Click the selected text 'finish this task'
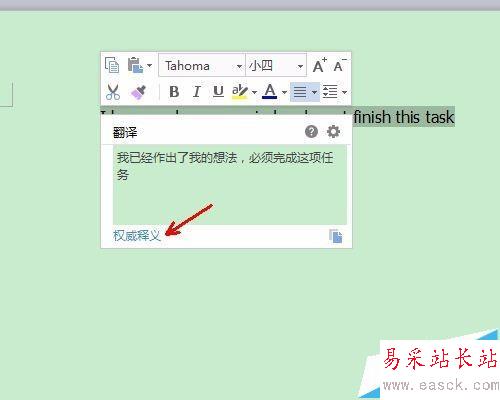Image resolution: width=500 pixels, height=400 pixels. click(x=404, y=117)
